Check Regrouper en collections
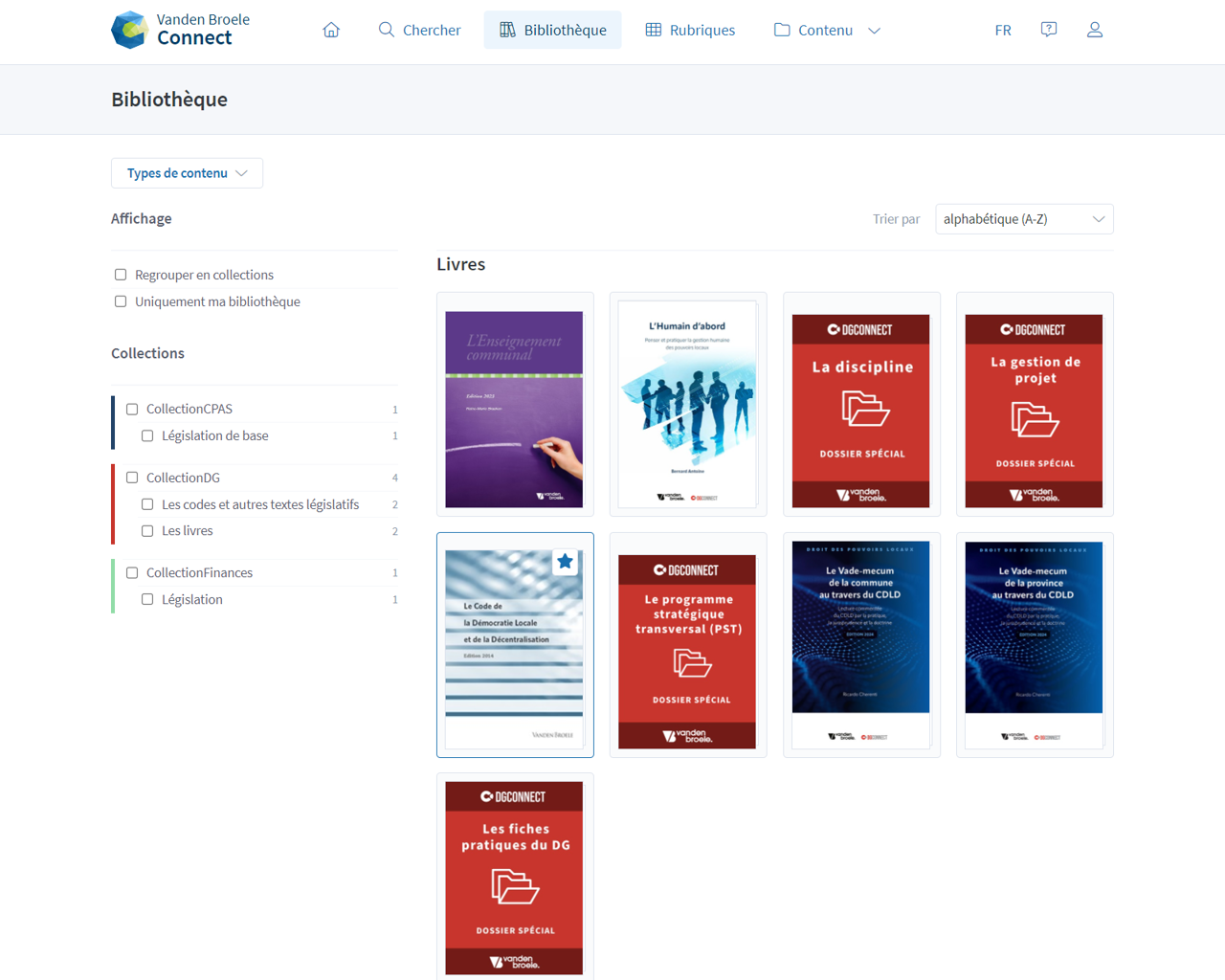The image size is (1225, 980). [x=121, y=275]
